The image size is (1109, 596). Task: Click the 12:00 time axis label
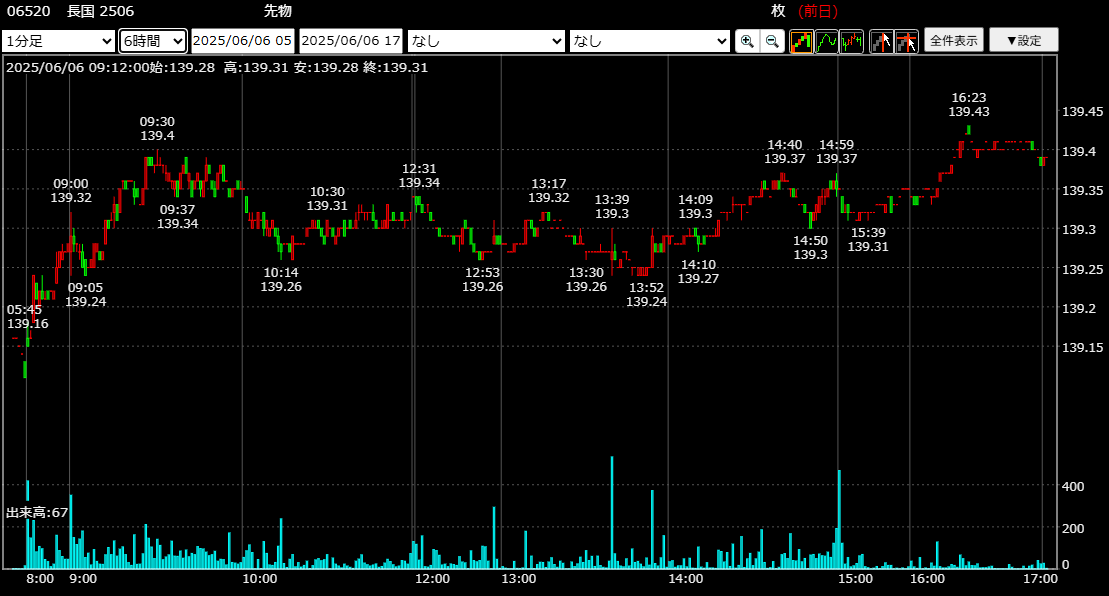(x=433, y=578)
